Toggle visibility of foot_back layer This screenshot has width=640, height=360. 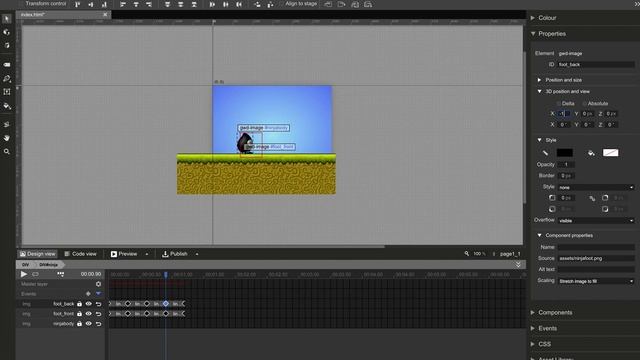[89, 304]
